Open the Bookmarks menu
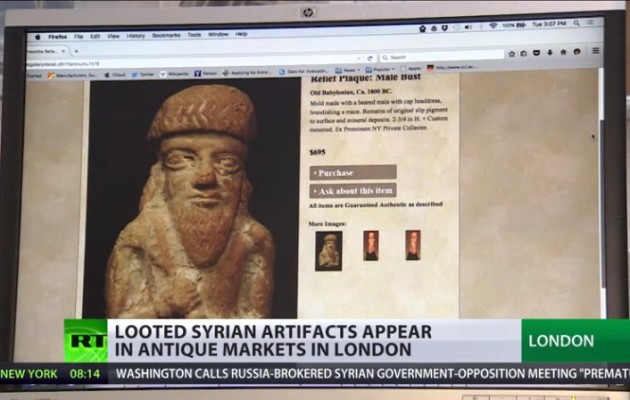 165,35
